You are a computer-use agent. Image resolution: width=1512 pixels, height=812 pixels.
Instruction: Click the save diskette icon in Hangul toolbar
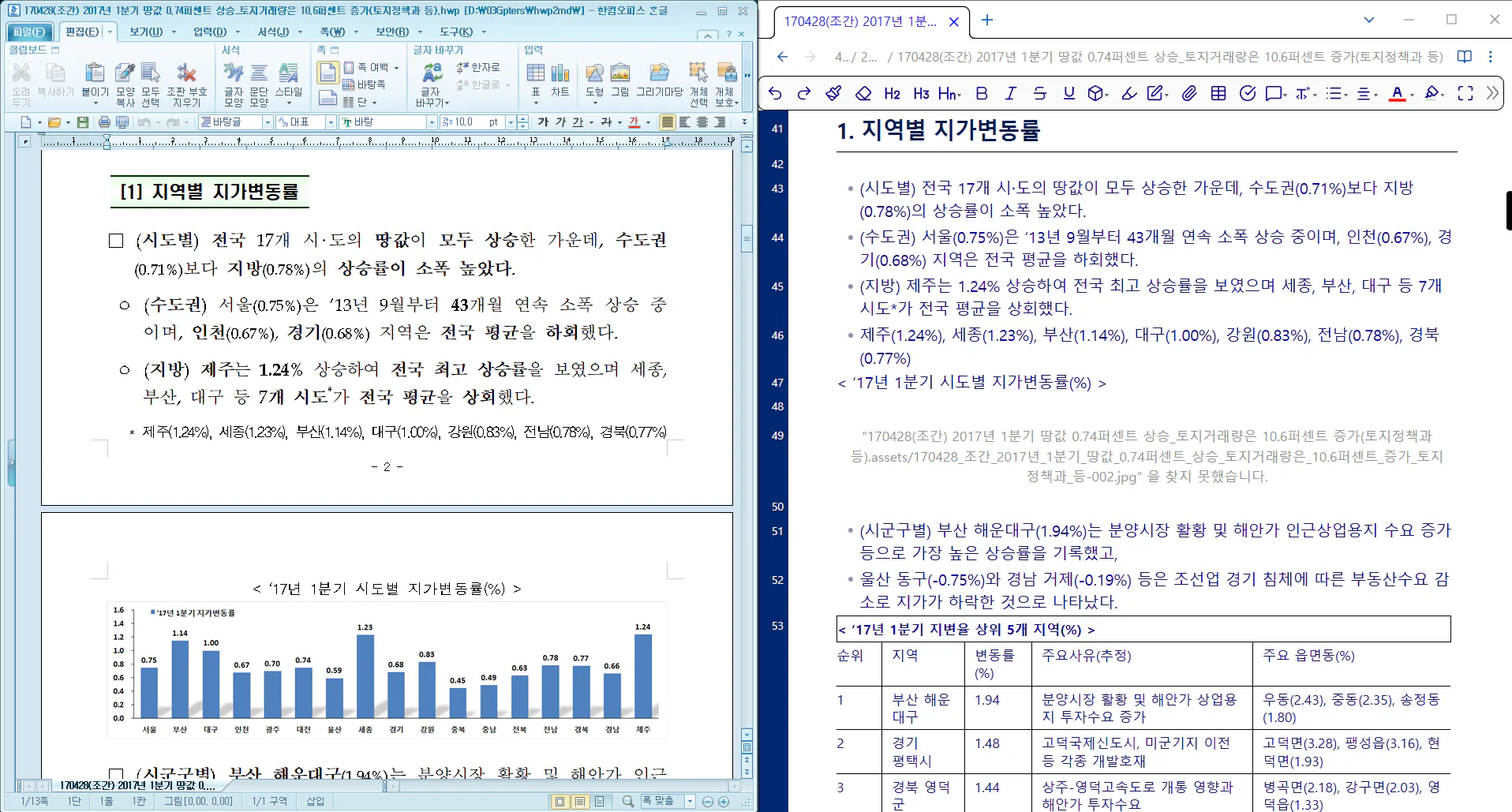click(x=83, y=122)
